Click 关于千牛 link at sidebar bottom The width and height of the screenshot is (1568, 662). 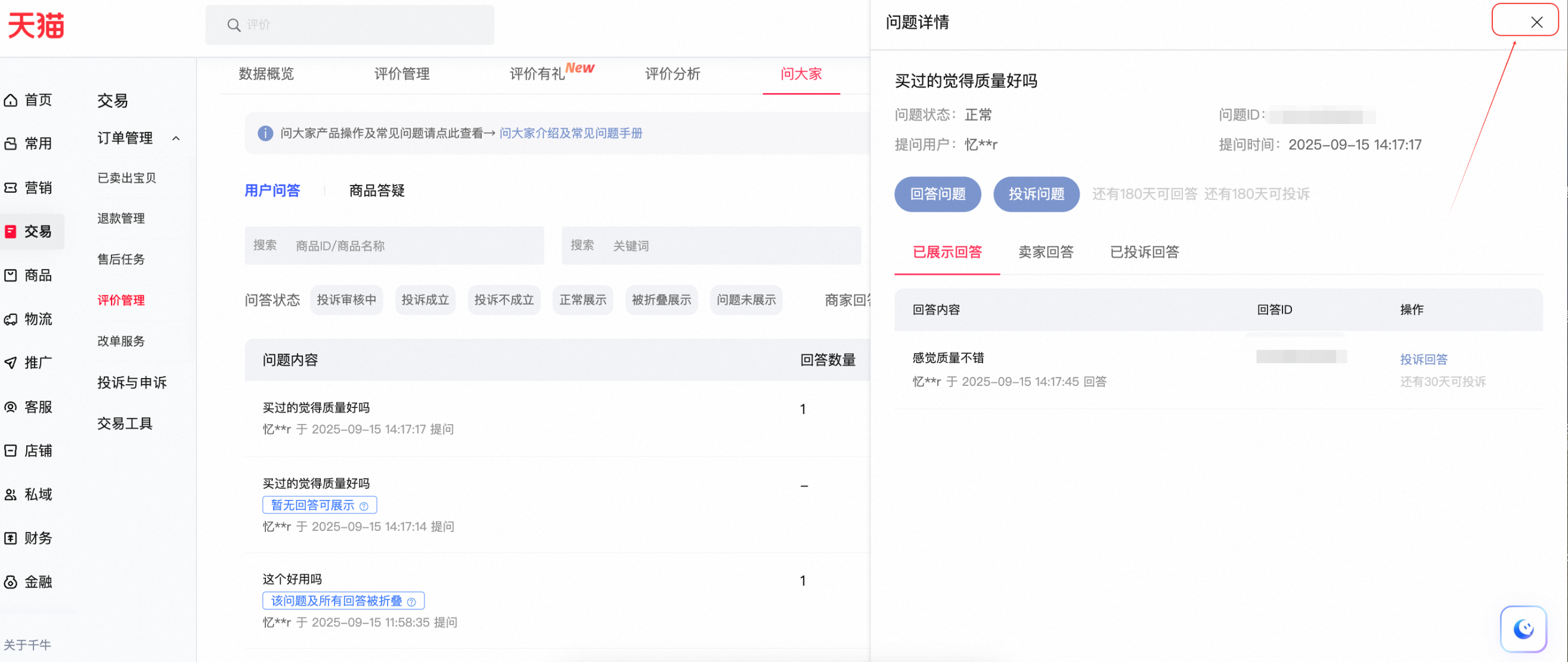27,645
